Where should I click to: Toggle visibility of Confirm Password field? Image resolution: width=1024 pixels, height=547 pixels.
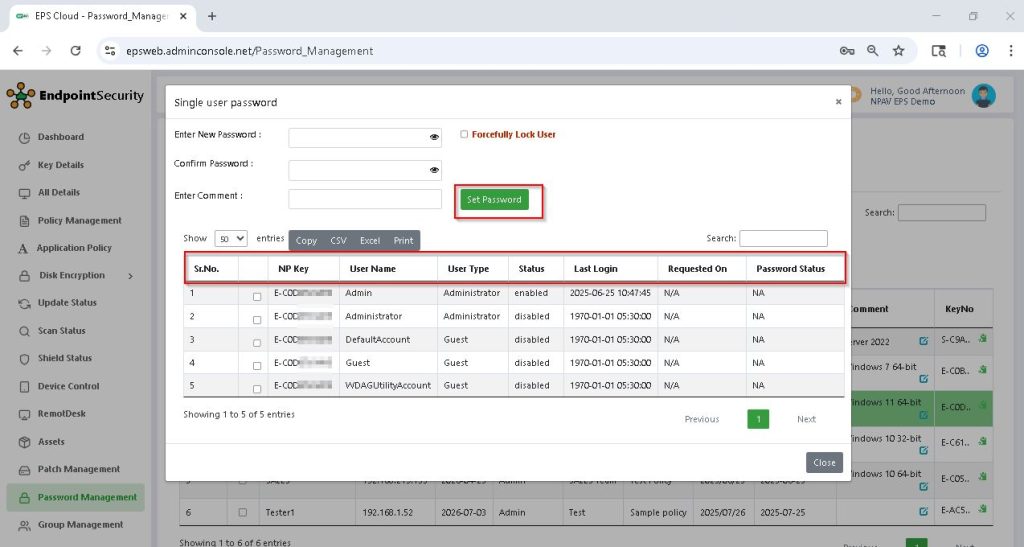pyautogui.click(x=434, y=170)
